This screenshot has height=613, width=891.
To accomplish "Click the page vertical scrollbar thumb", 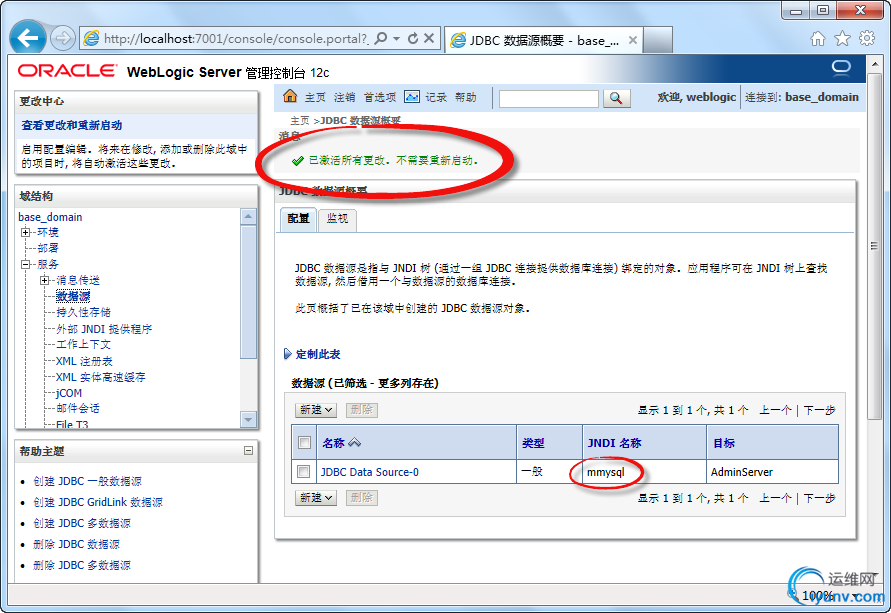I will (x=875, y=245).
